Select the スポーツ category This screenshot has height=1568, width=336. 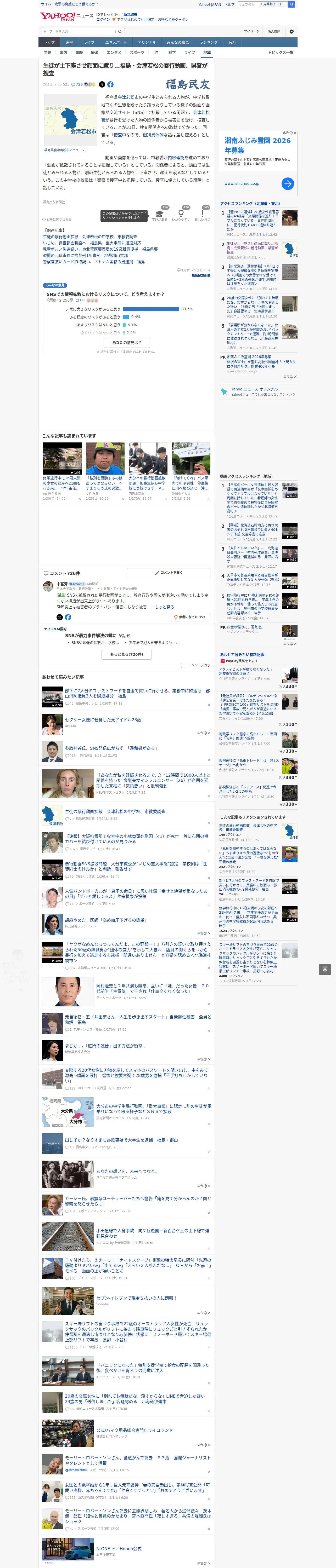[x=137, y=52]
